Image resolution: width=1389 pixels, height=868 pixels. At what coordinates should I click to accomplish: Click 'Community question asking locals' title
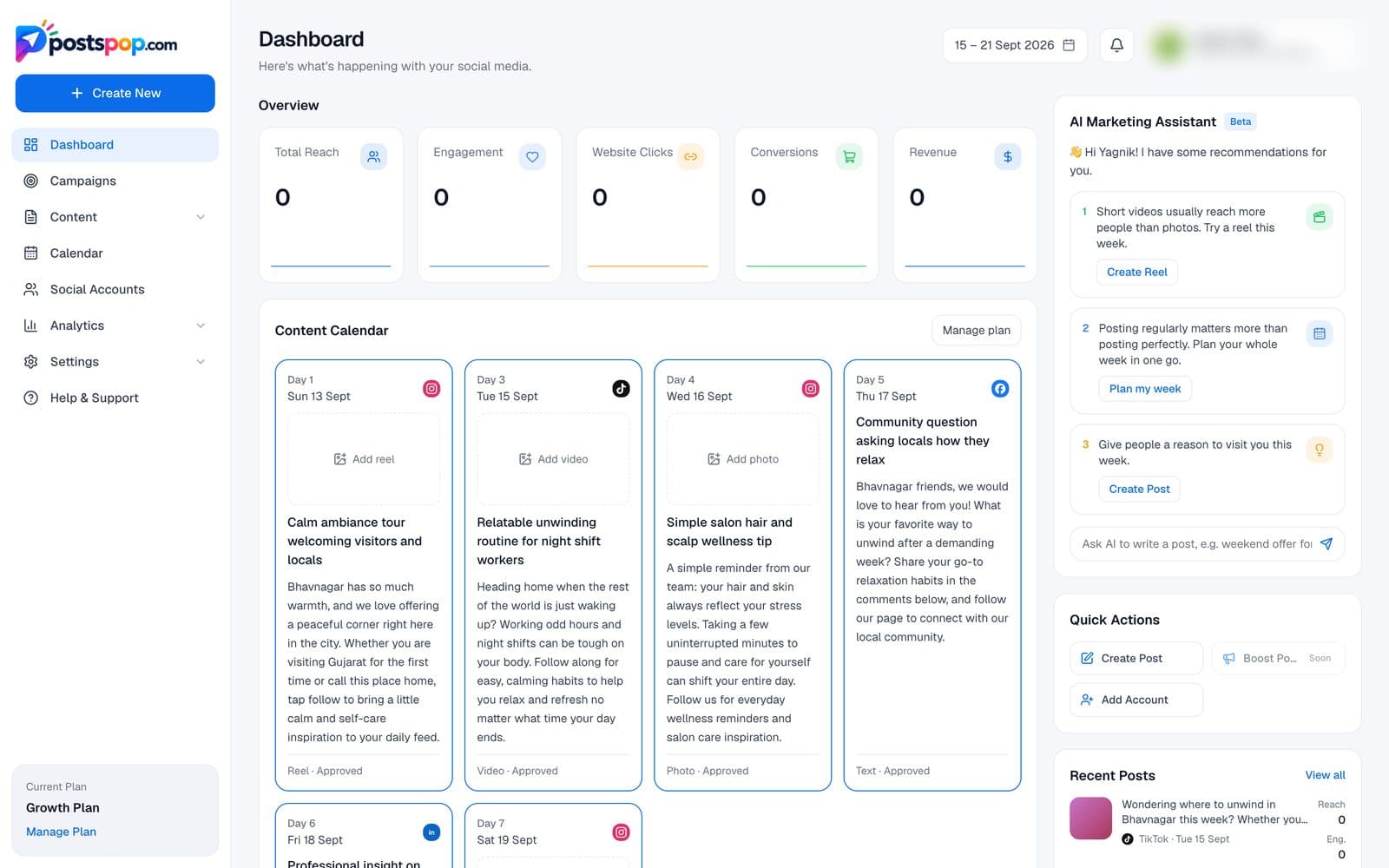(922, 441)
